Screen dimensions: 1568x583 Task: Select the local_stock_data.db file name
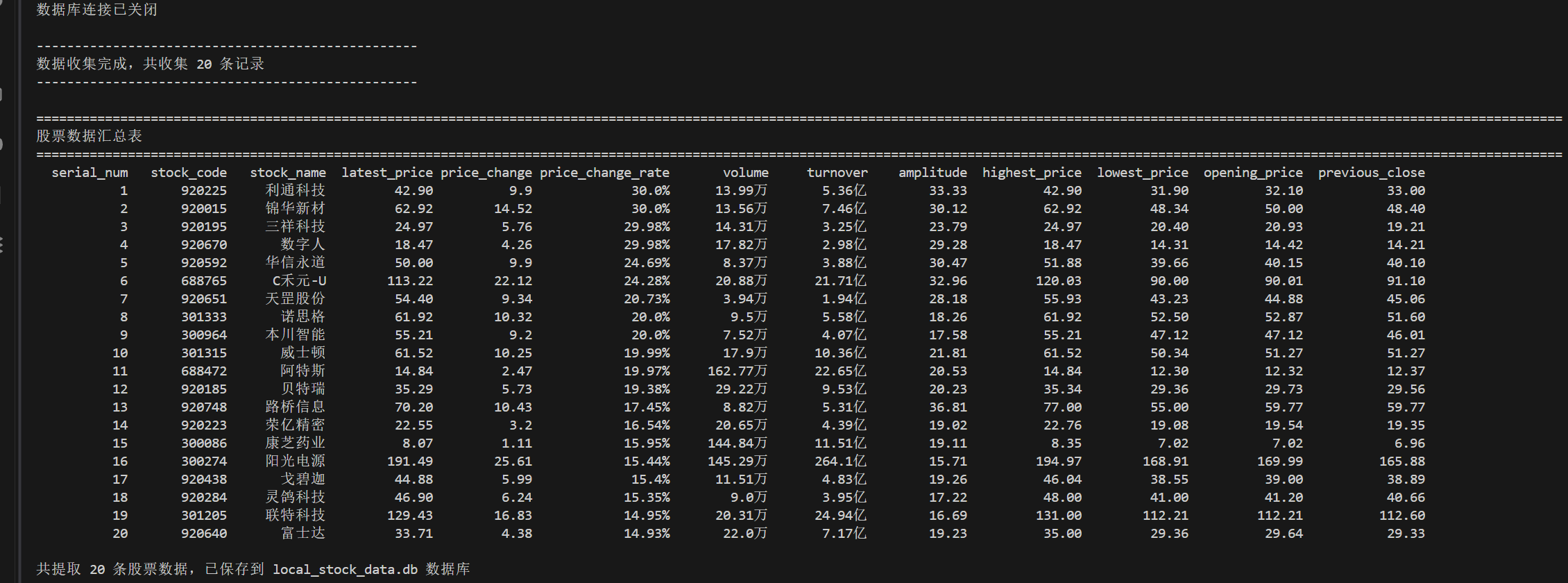(345, 569)
